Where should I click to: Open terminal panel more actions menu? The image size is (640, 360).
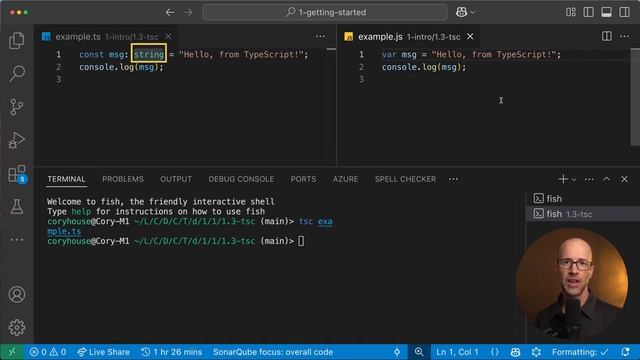[589, 179]
